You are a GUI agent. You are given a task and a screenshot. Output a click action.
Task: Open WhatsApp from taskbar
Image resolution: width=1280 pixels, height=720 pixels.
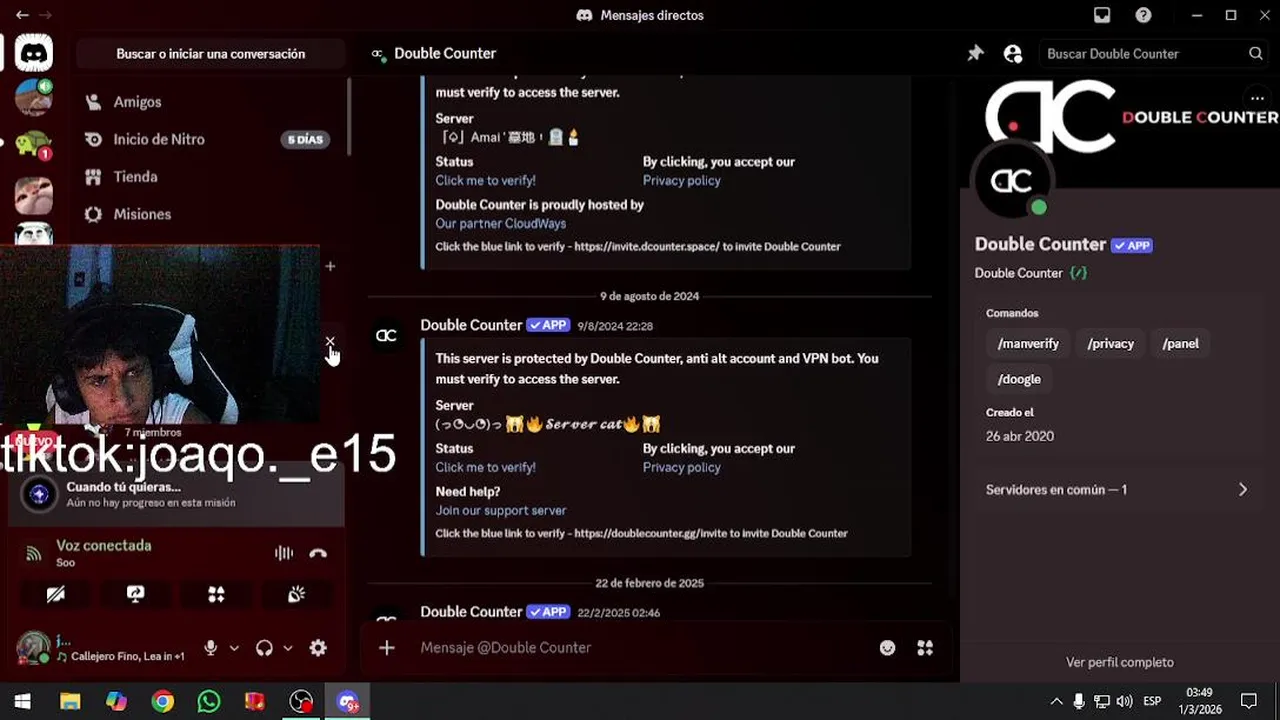208,702
